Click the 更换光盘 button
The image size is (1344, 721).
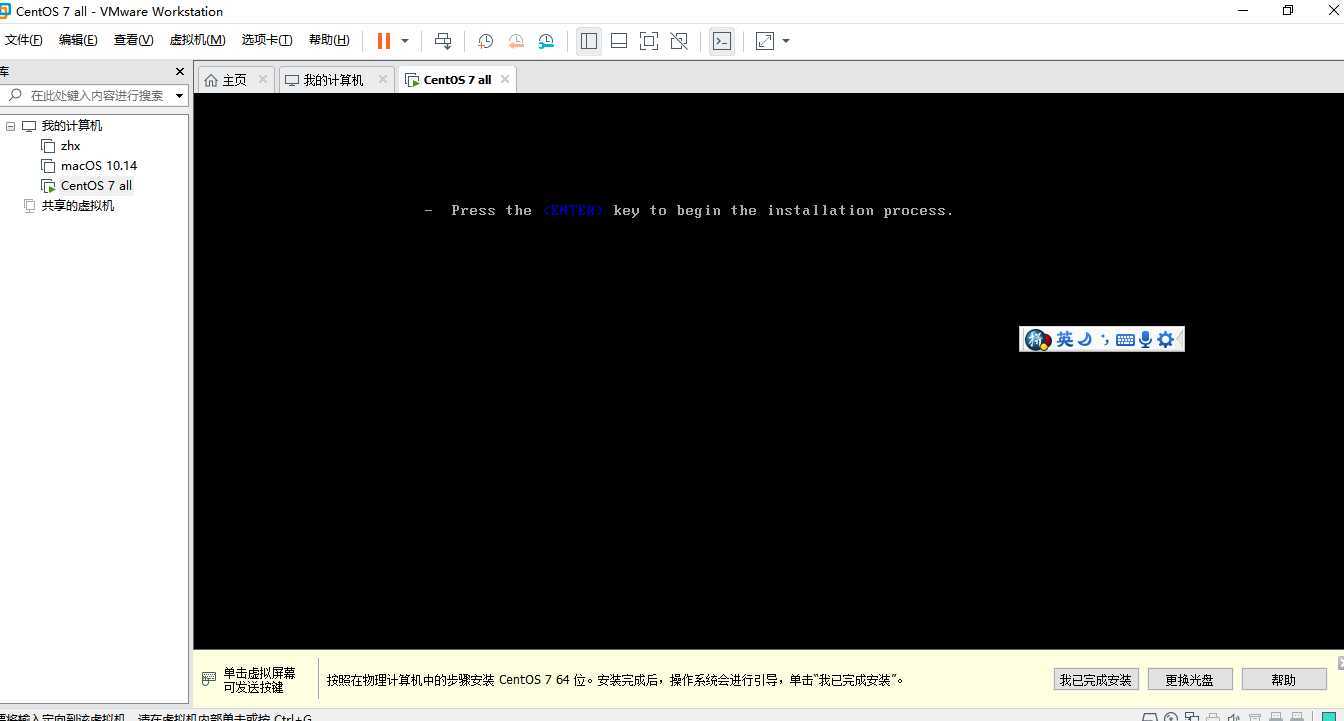coord(1190,680)
